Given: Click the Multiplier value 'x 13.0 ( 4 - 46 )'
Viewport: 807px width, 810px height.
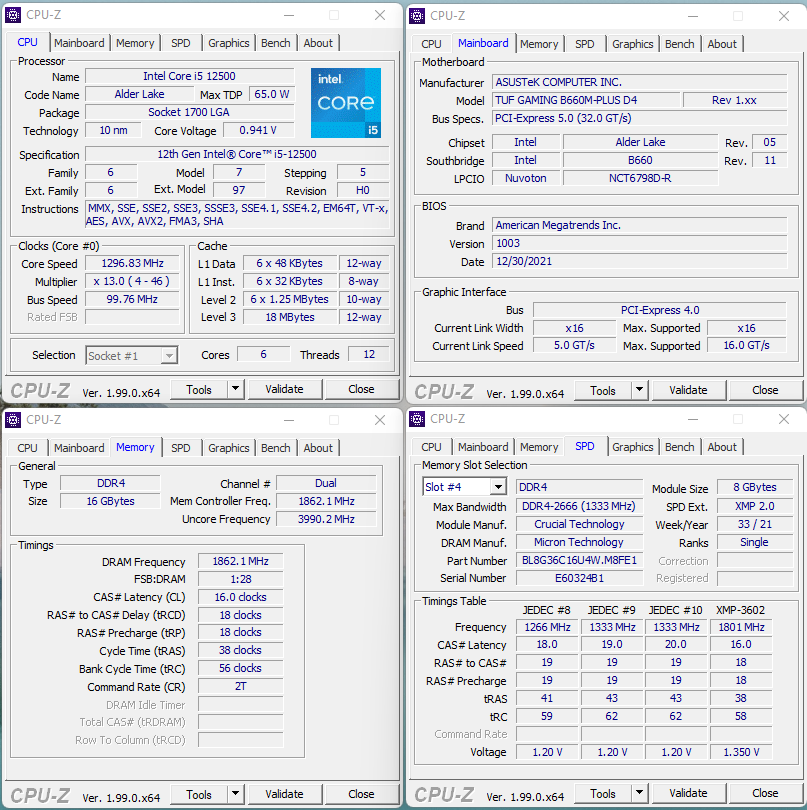Looking at the screenshot, I should coord(132,282).
